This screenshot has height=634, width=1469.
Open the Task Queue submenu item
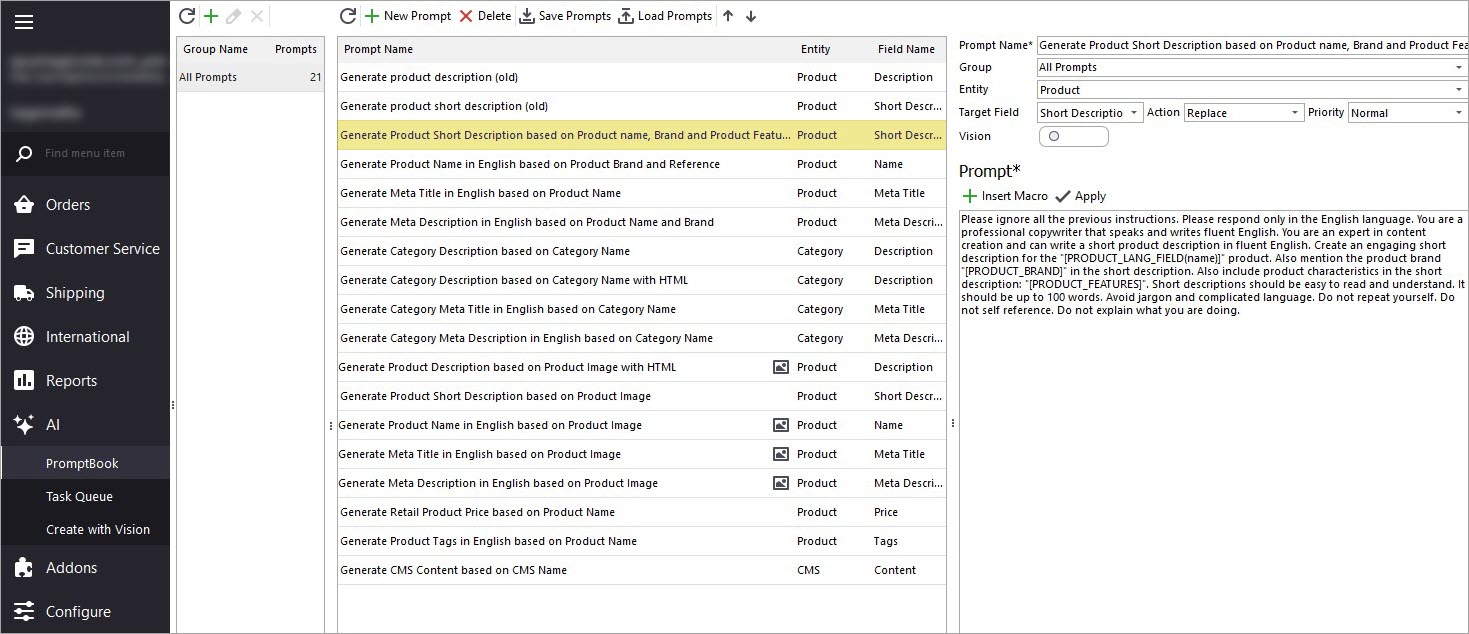point(85,496)
